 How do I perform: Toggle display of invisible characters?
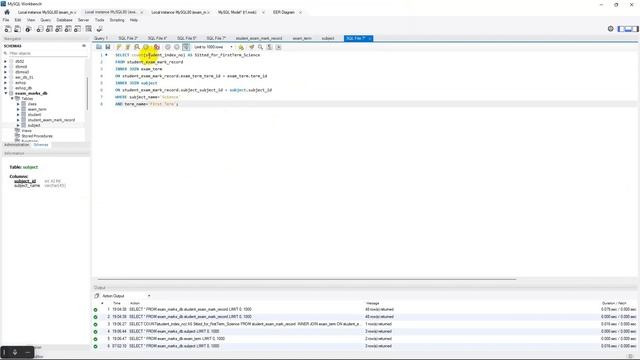point(269,47)
